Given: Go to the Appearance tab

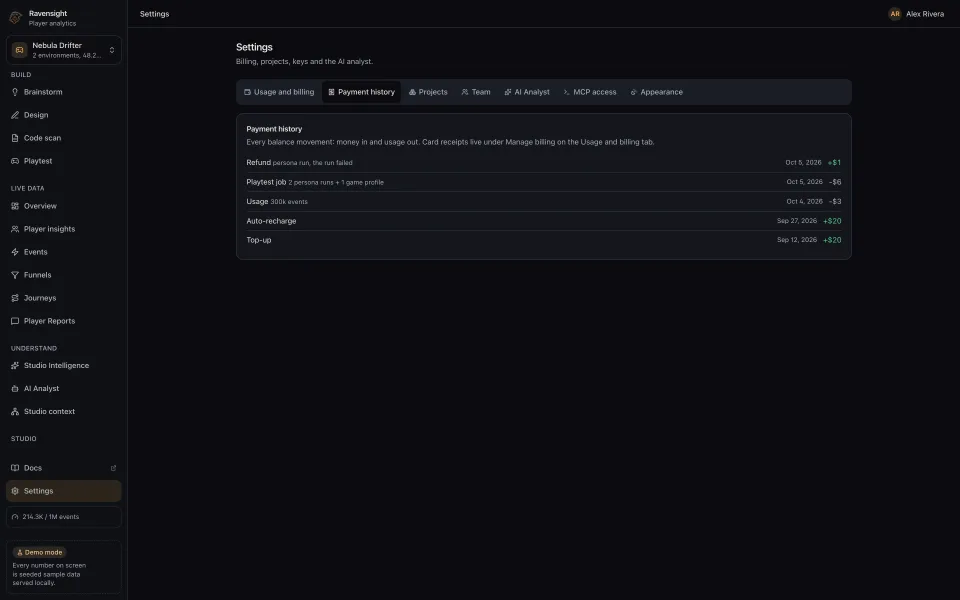Looking at the screenshot, I should click(656, 92).
